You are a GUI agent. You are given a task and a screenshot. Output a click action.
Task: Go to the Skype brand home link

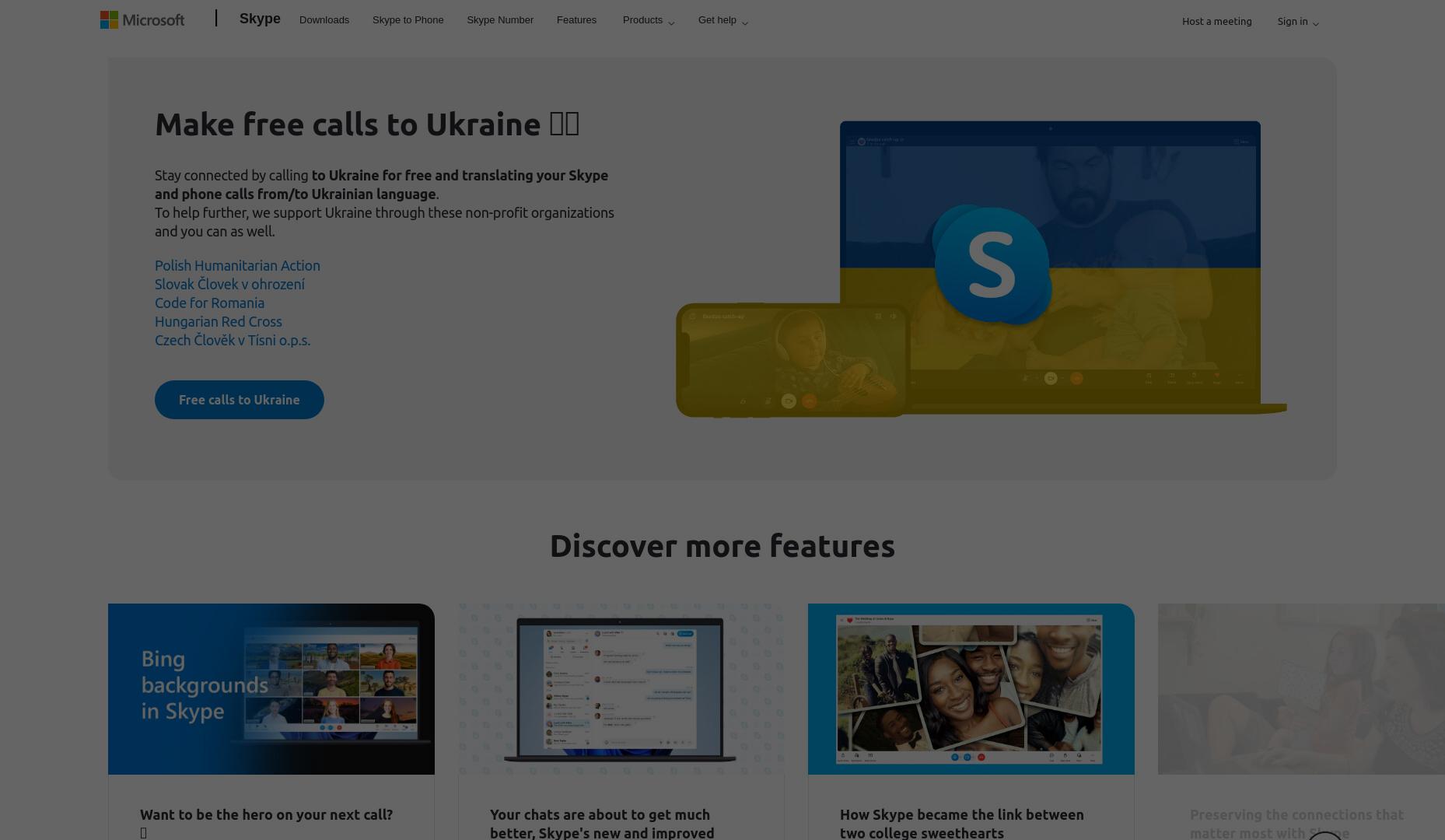point(260,19)
